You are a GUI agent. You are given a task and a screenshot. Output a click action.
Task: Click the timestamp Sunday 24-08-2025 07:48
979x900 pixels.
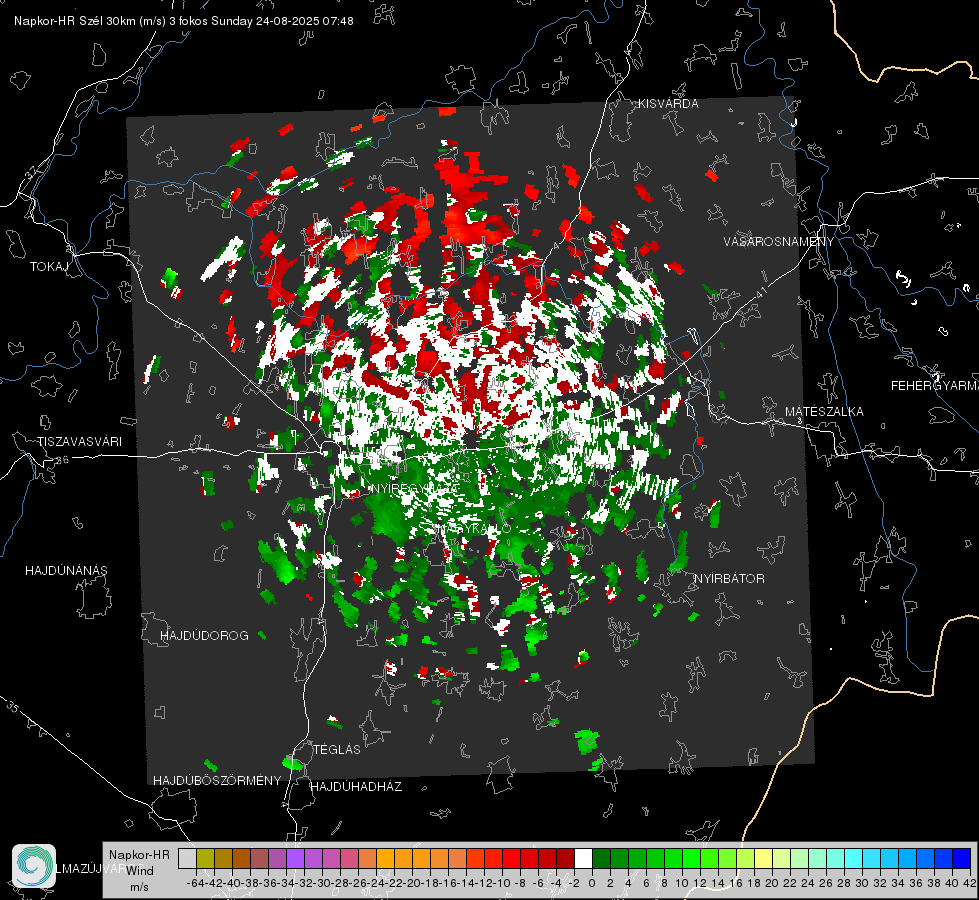pyautogui.click(x=282, y=21)
